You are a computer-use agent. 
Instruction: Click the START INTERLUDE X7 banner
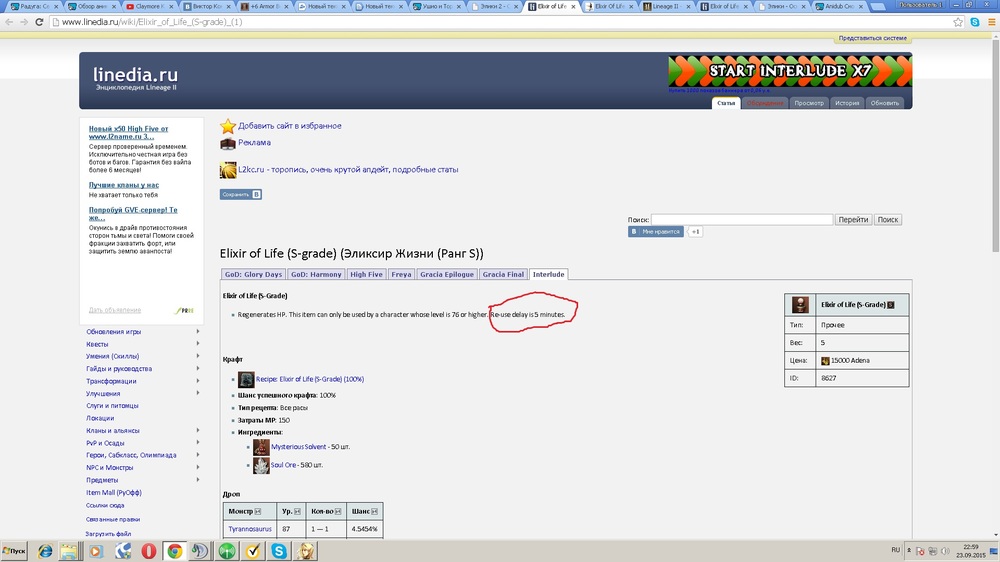coord(788,72)
